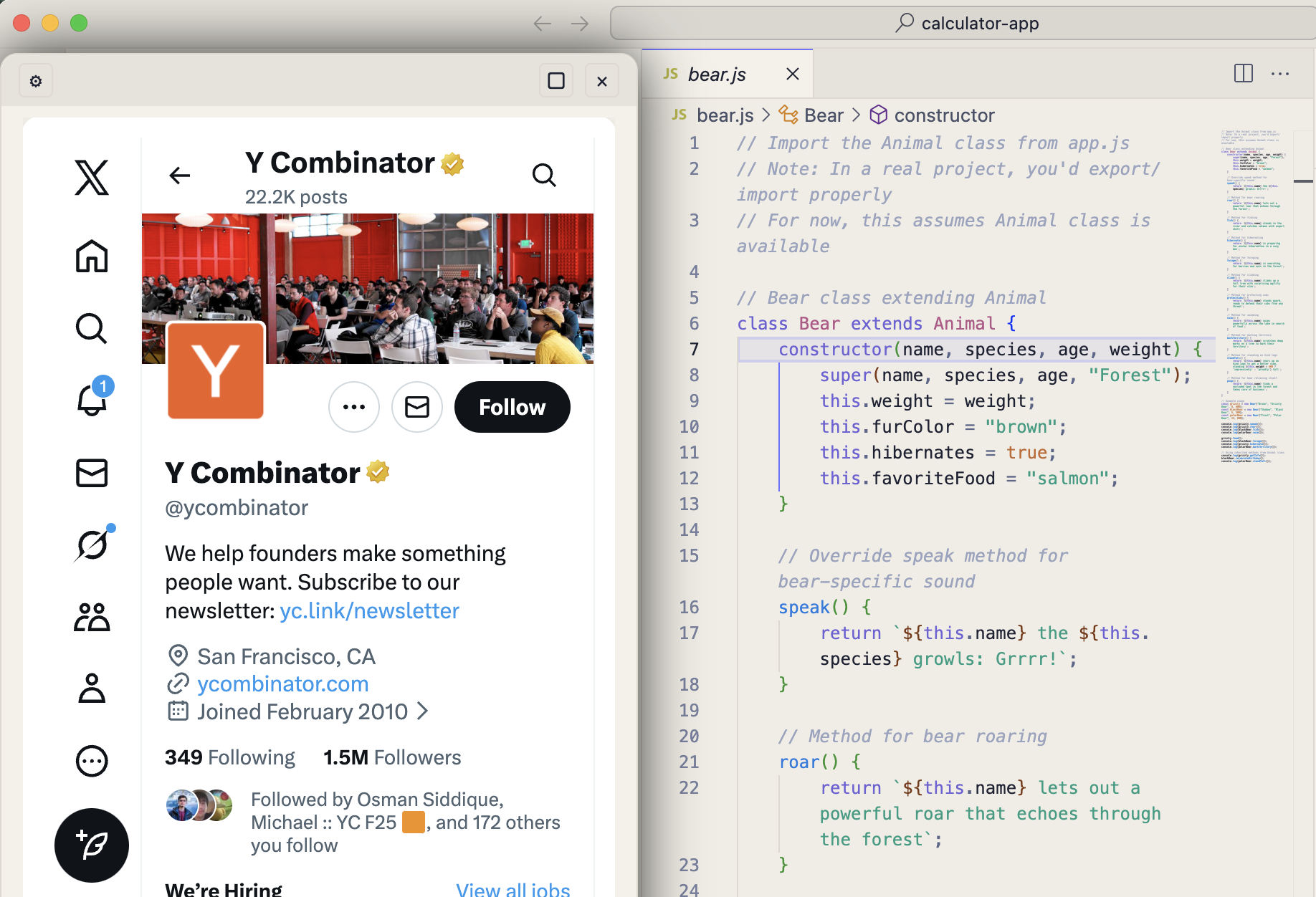Viewport: 1316px width, 897px height.
Task: Click View all jobs link
Action: coord(513,889)
